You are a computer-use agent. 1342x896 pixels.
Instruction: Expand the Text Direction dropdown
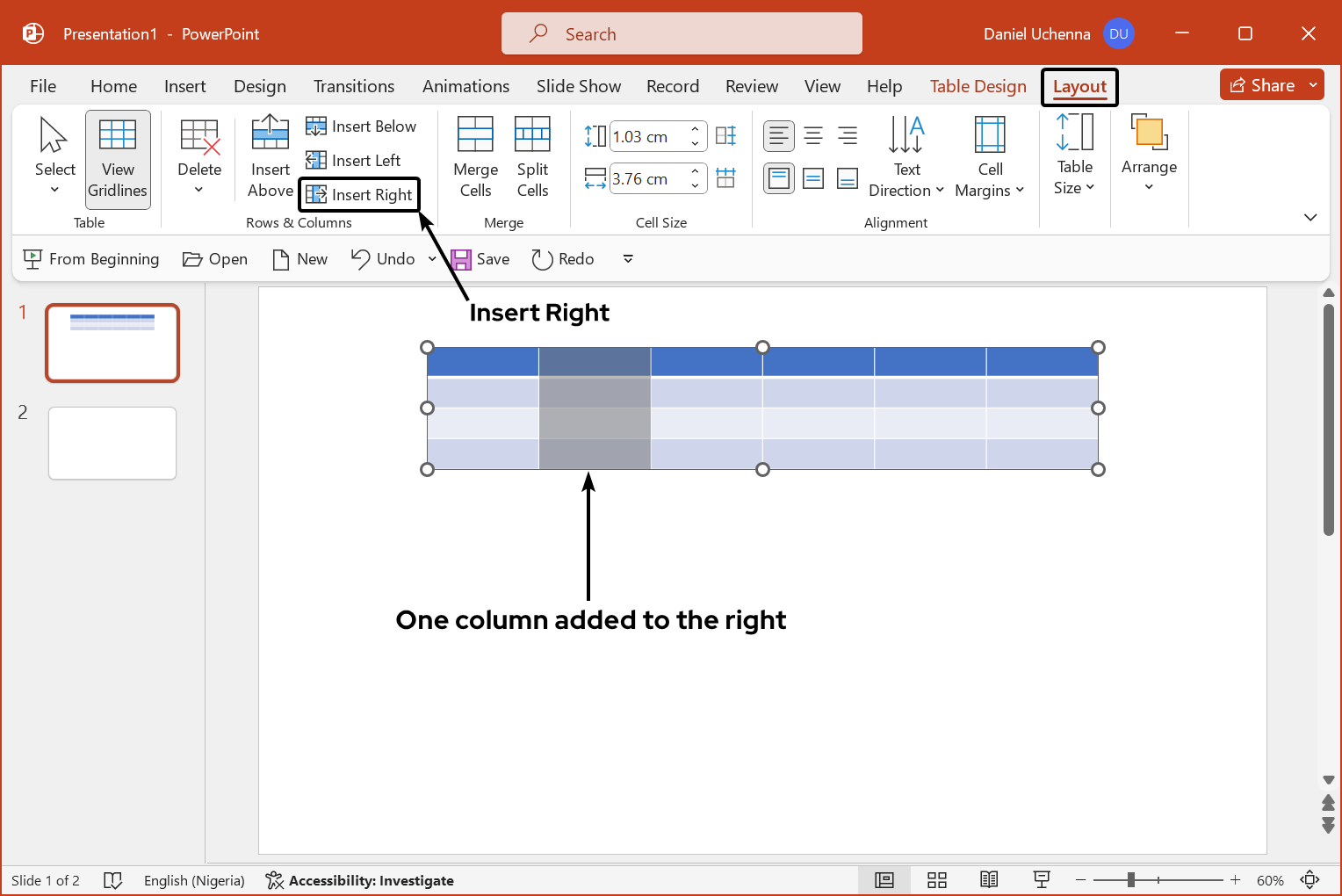[905, 159]
